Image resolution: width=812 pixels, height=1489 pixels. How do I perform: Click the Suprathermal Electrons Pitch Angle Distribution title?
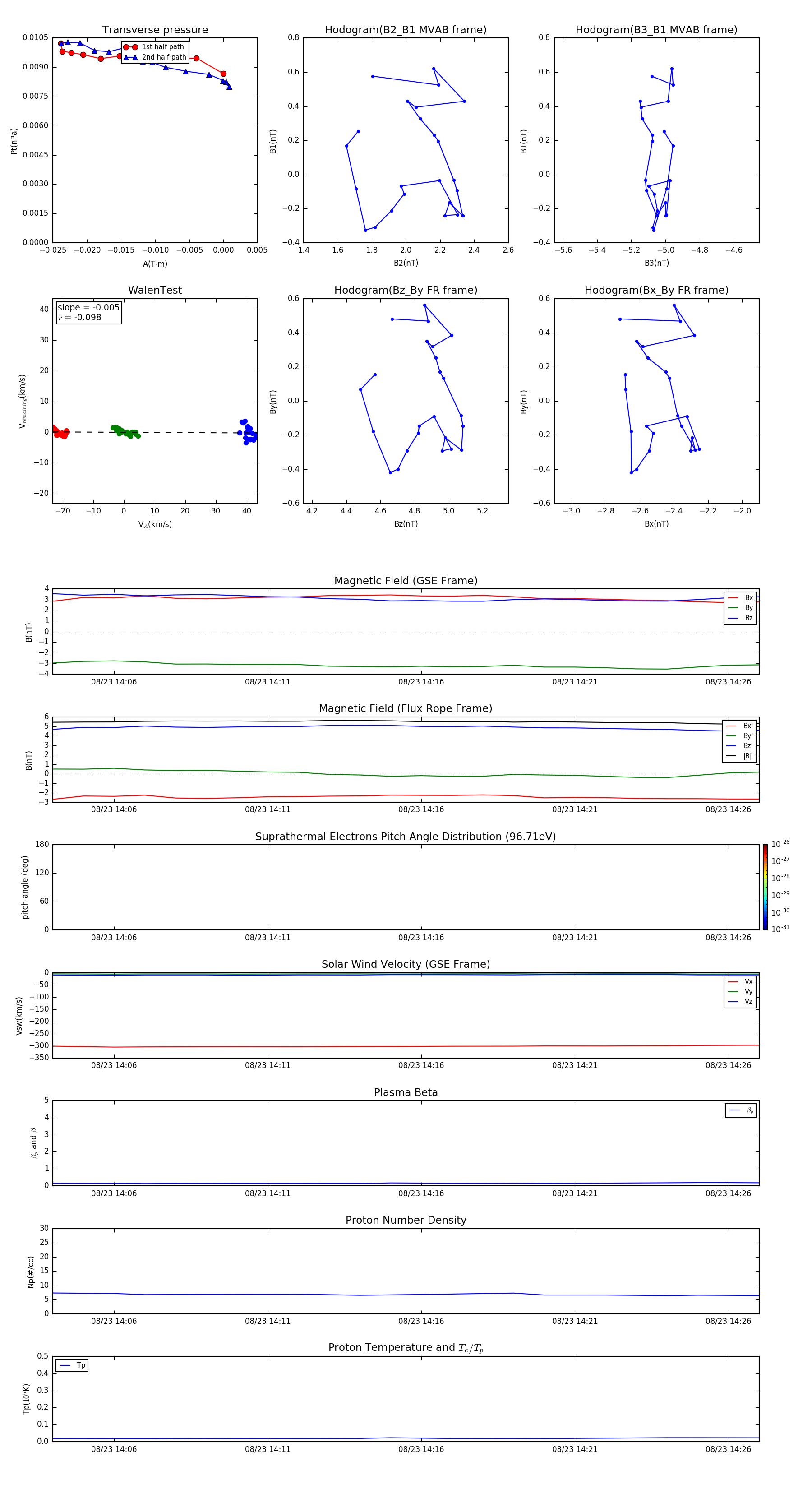[x=405, y=837]
